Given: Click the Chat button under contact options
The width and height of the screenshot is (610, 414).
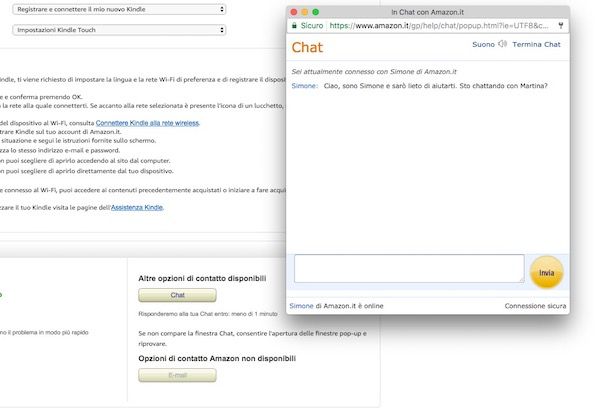Looking at the screenshot, I should (x=177, y=295).
